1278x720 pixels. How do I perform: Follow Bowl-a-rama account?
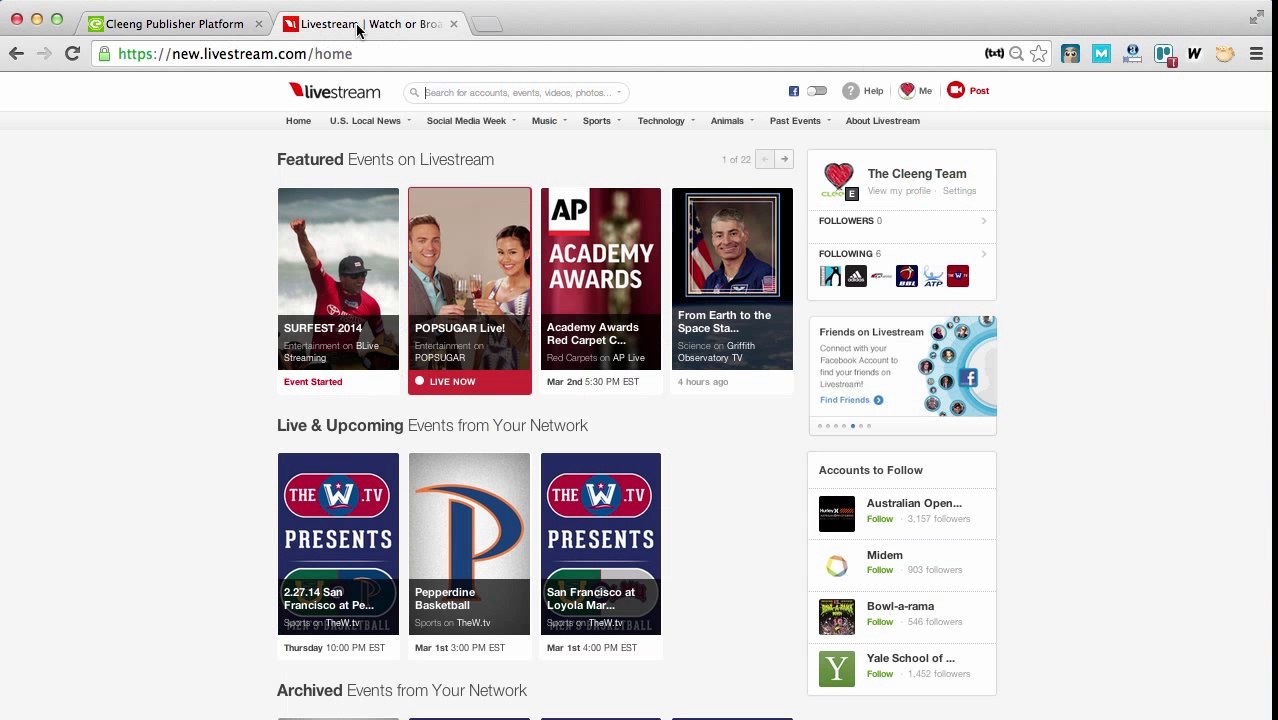pyautogui.click(x=880, y=622)
